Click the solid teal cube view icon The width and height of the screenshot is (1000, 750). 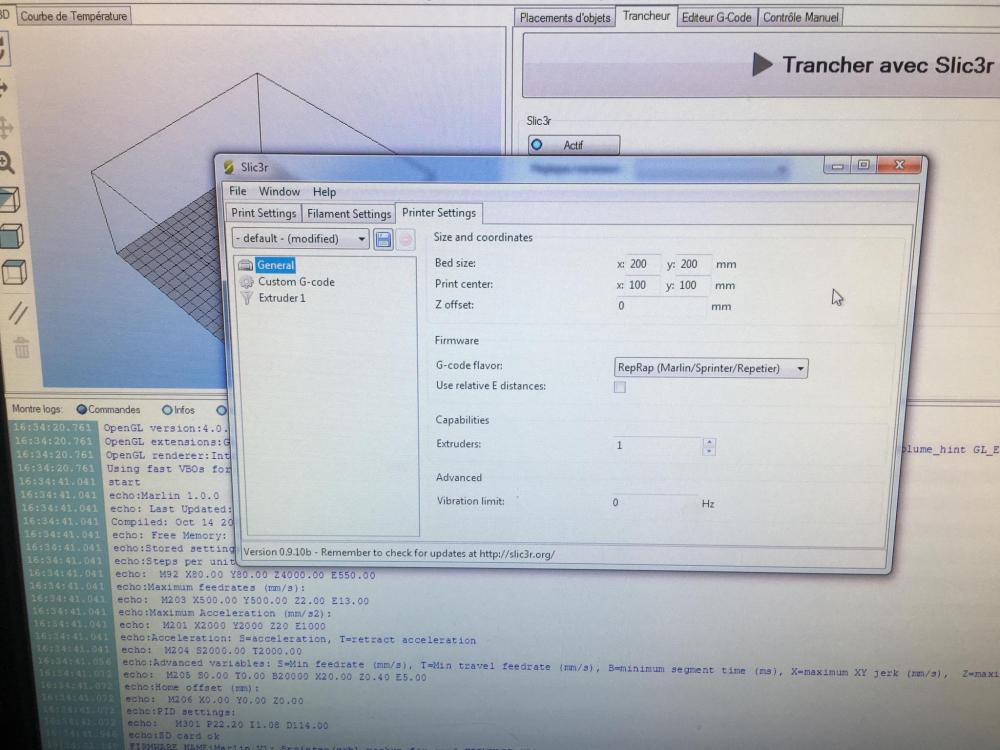tap(12, 237)
